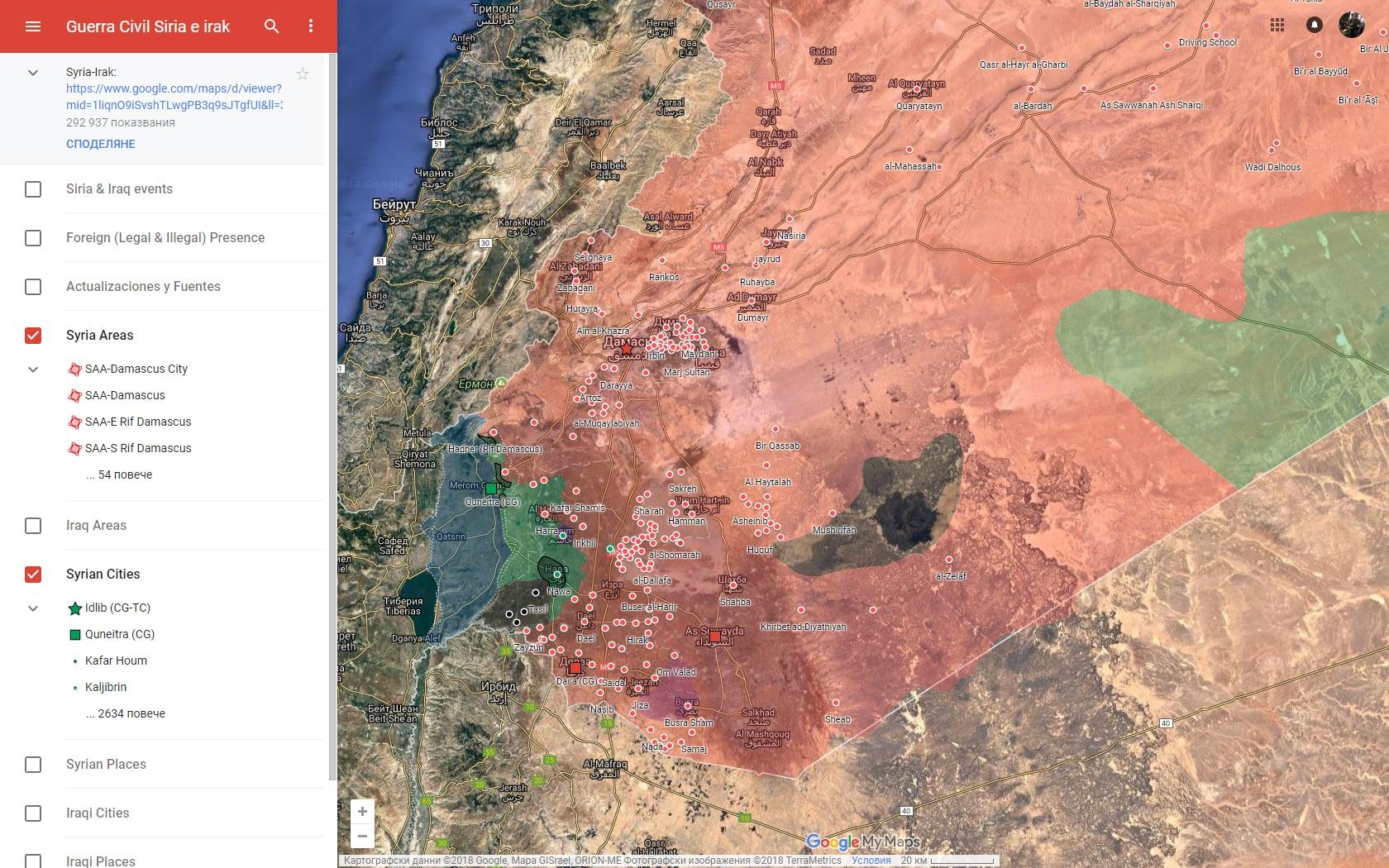Select Quneitra (CG) in city list

(120, 634)
